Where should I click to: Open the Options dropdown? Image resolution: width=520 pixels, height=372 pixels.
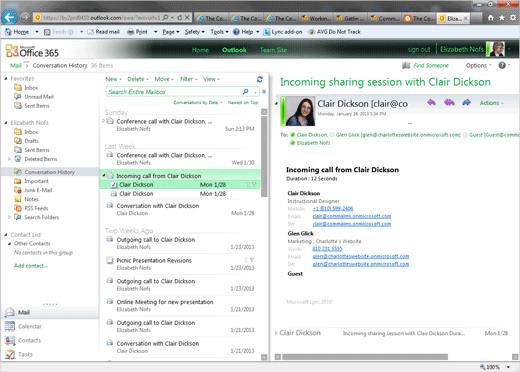point(478,65)
